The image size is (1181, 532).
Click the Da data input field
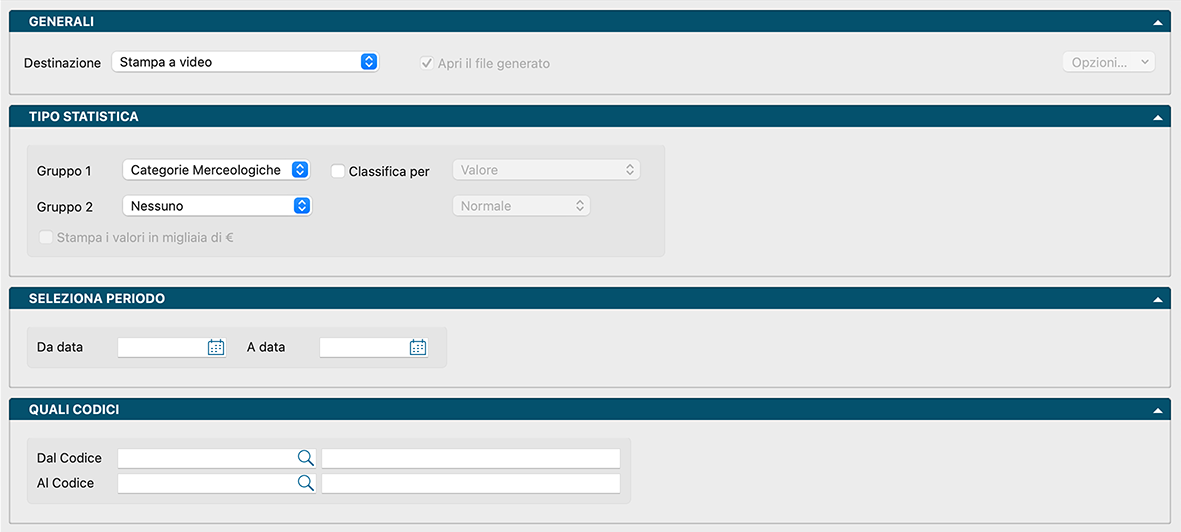pos(162,347)
